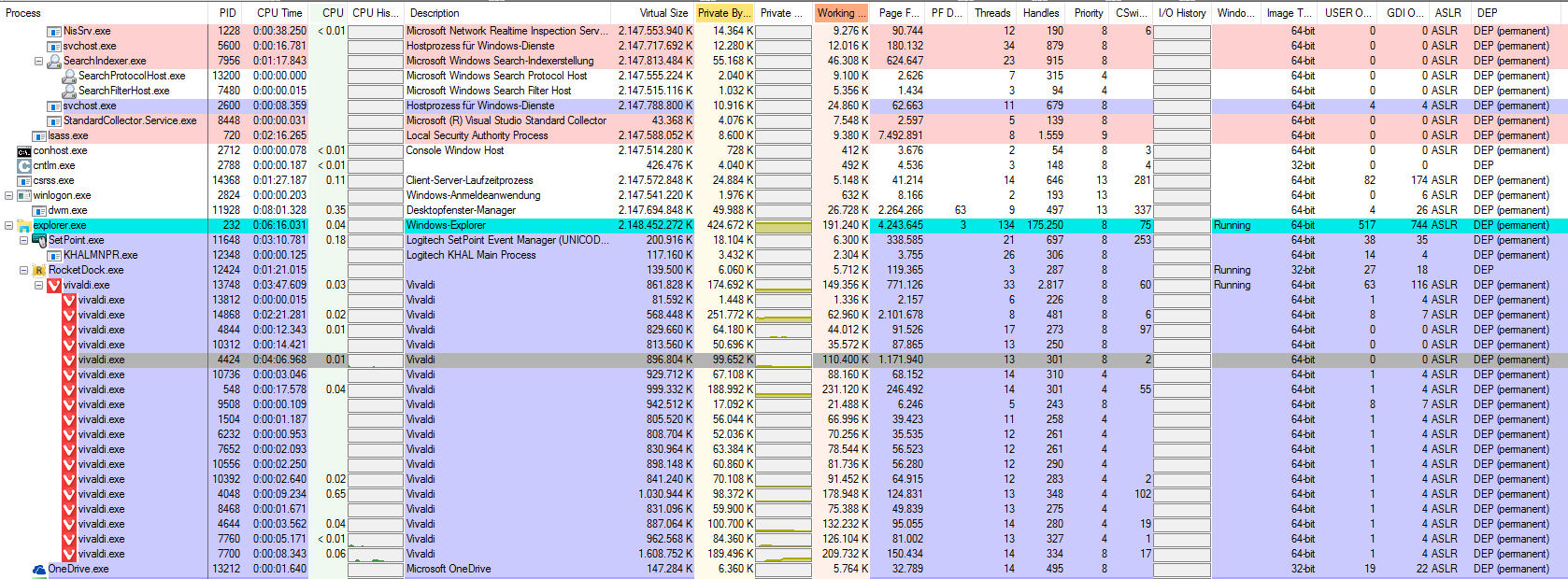The height and width of the screenshot is (579, 1568).
Task: Sort by the DEP column header
Action: tap(1518, 13)
